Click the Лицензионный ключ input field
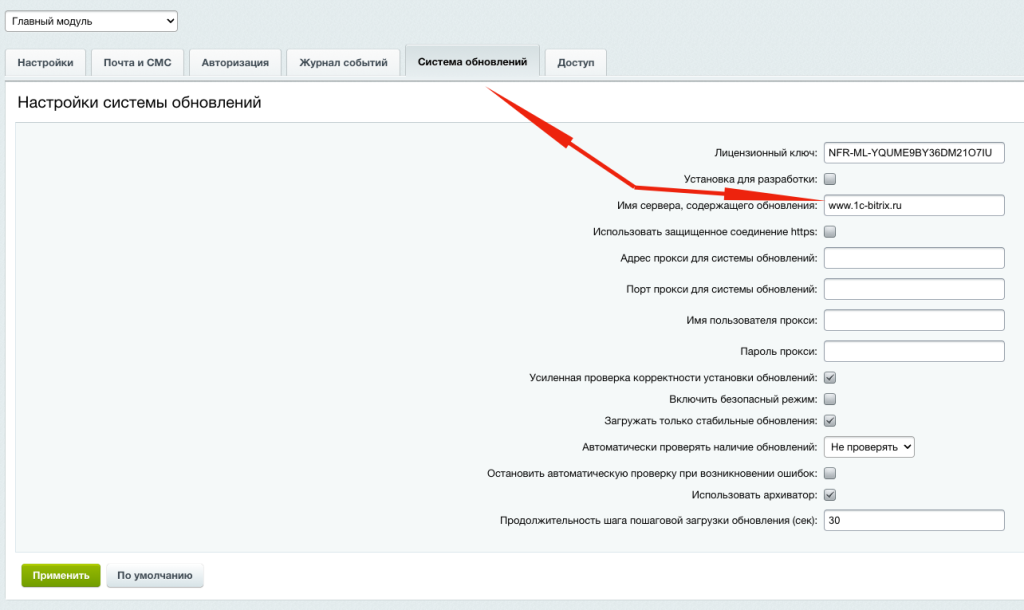The image size is (1024, 610). coord(913,152)
